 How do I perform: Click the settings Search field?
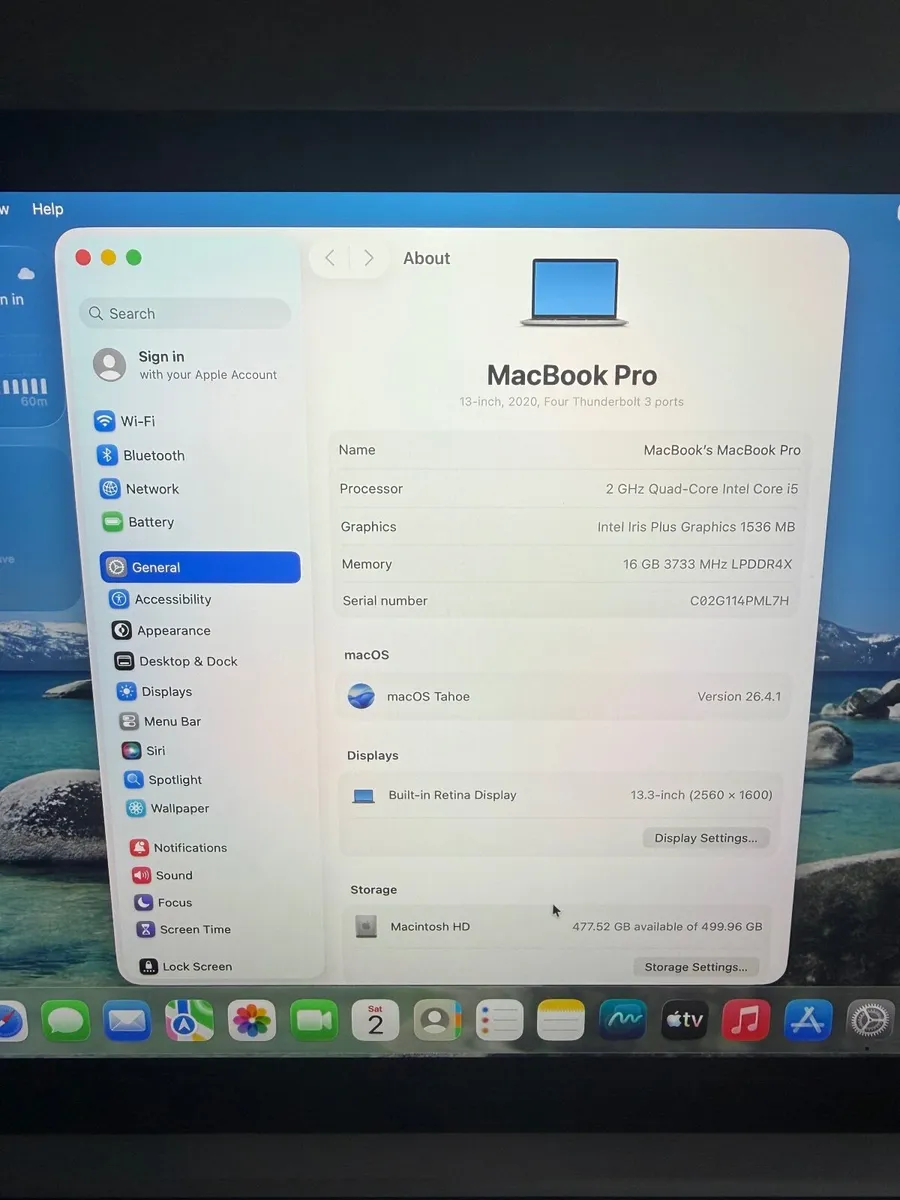click(185, 313)
